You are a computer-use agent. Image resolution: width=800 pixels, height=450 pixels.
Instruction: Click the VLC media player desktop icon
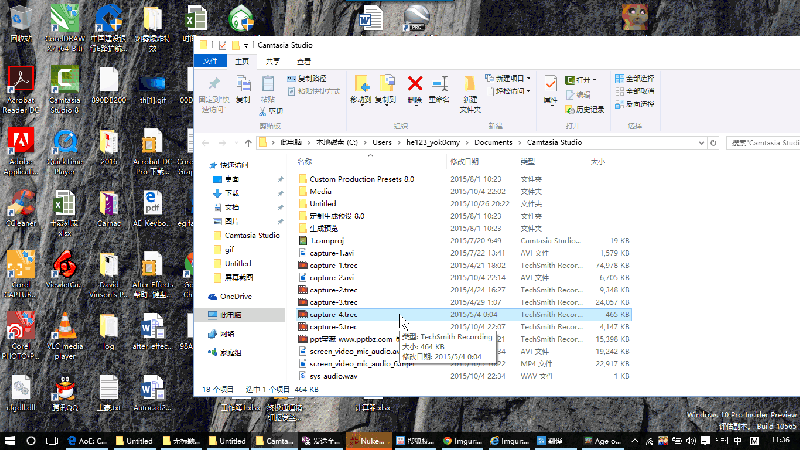pyautogui.click(x=65, y=336)
